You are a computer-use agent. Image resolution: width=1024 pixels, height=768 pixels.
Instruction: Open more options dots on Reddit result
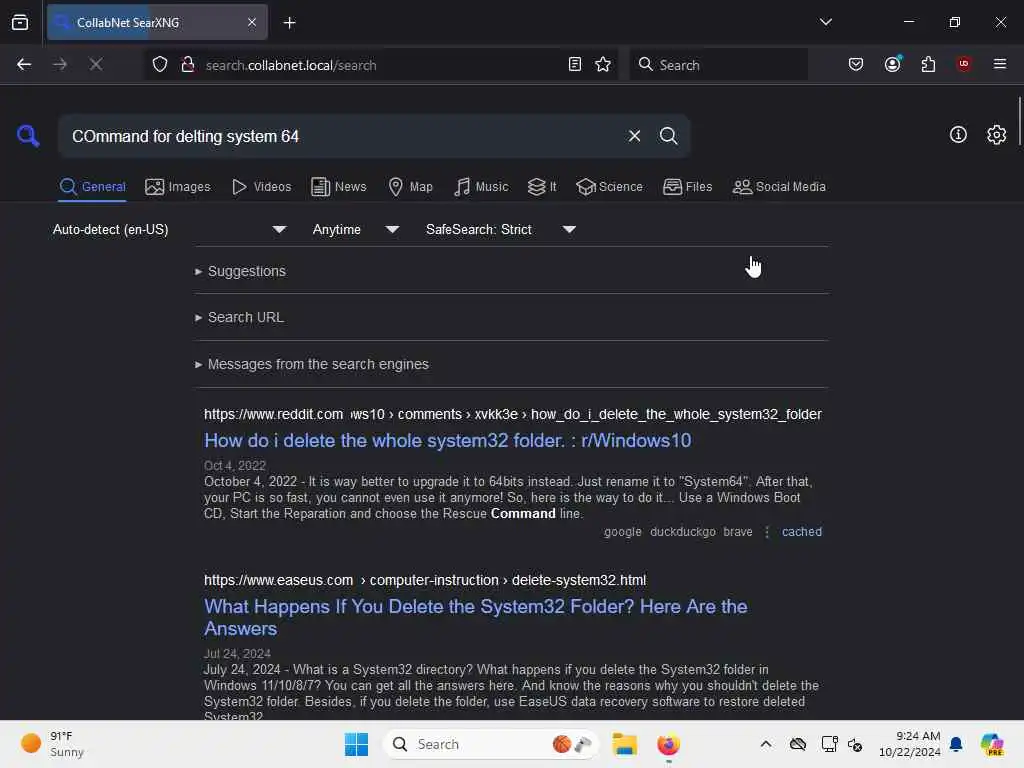[x=767, y=532]
